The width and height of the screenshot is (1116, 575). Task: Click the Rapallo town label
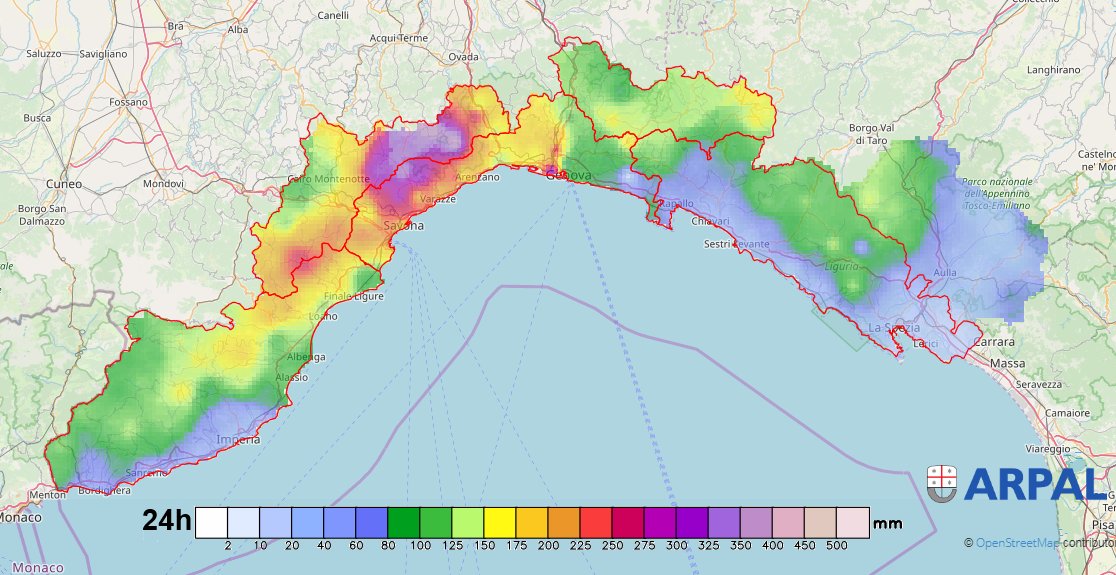677,204
